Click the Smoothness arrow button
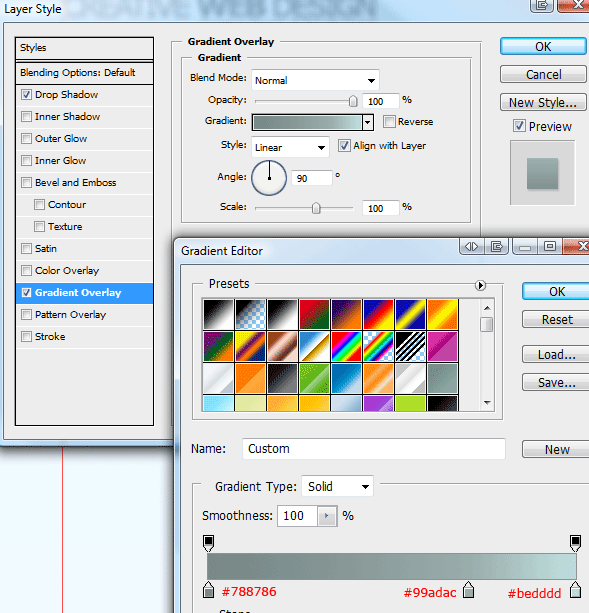The width and height of the screenshot is (589, 613). point(326,516)
